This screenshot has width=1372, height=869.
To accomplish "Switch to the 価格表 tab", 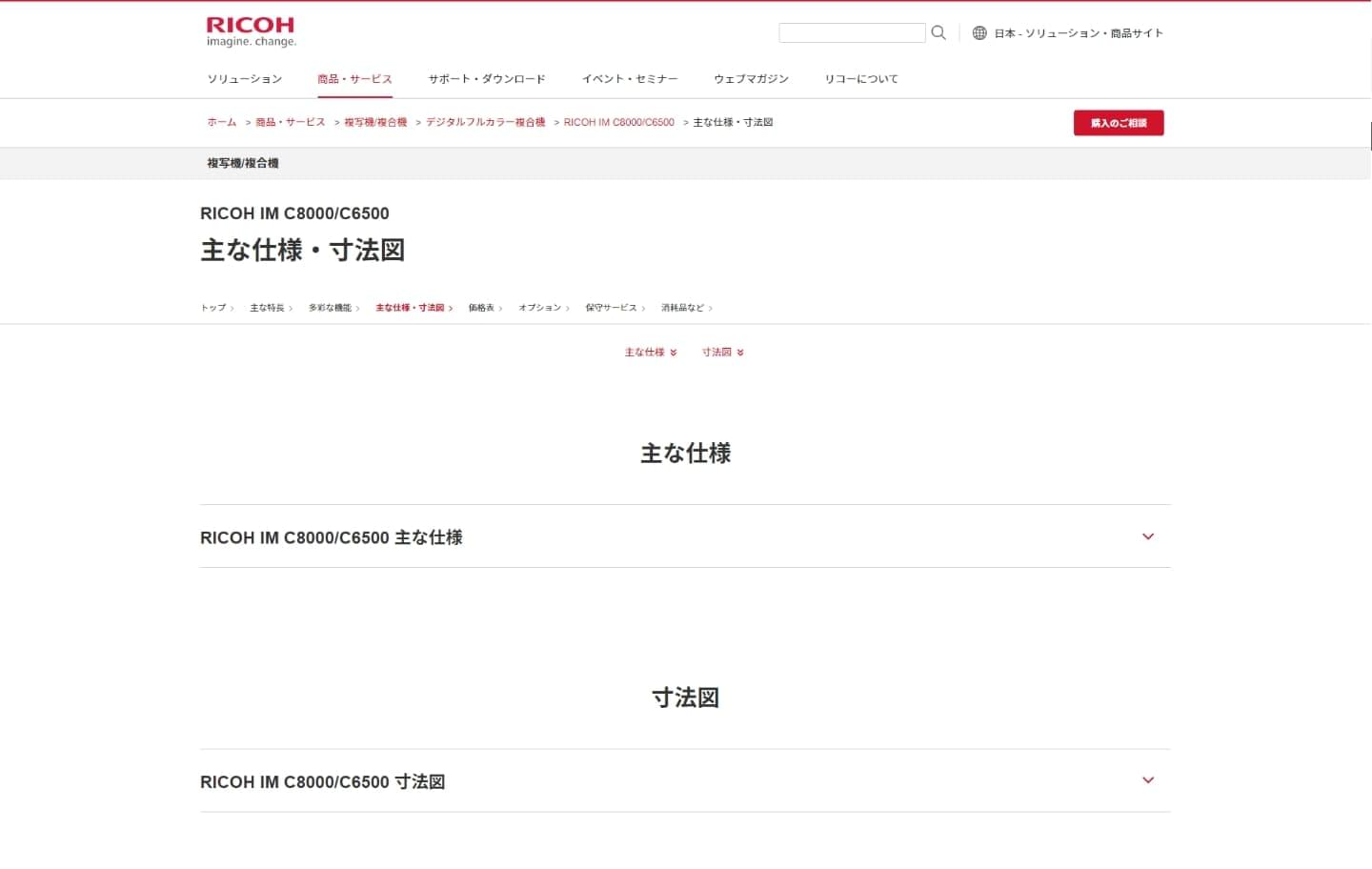I will point(484,308).
